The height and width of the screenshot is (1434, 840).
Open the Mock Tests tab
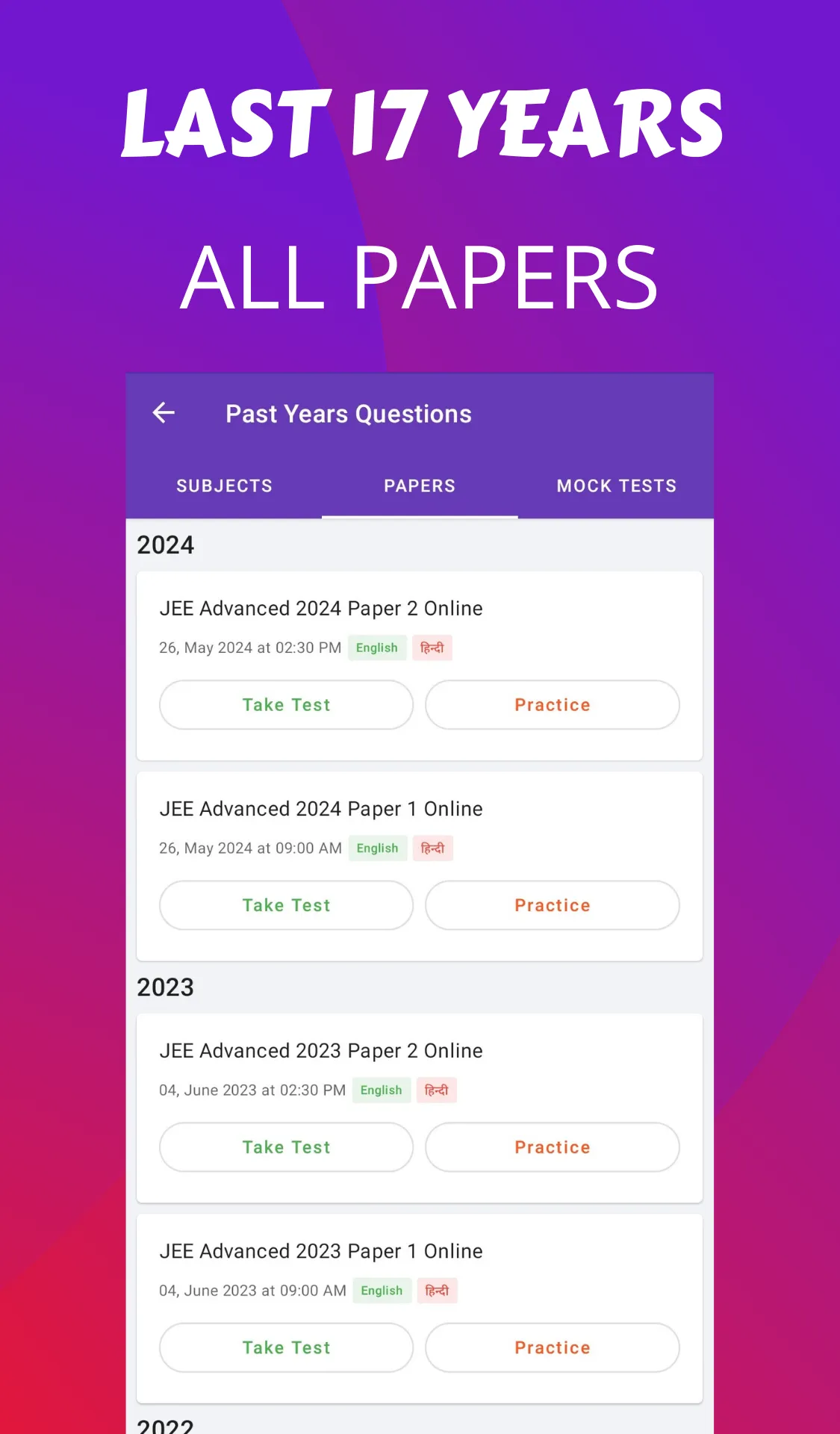tap(616, 486)
